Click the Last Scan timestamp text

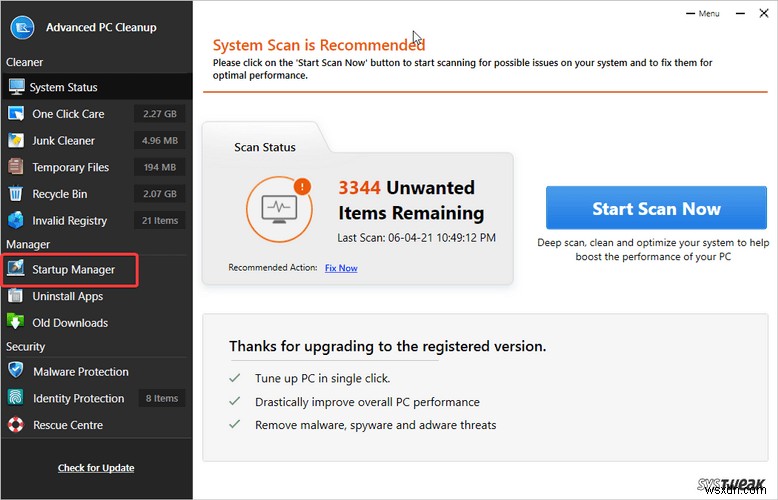[416, 238]
